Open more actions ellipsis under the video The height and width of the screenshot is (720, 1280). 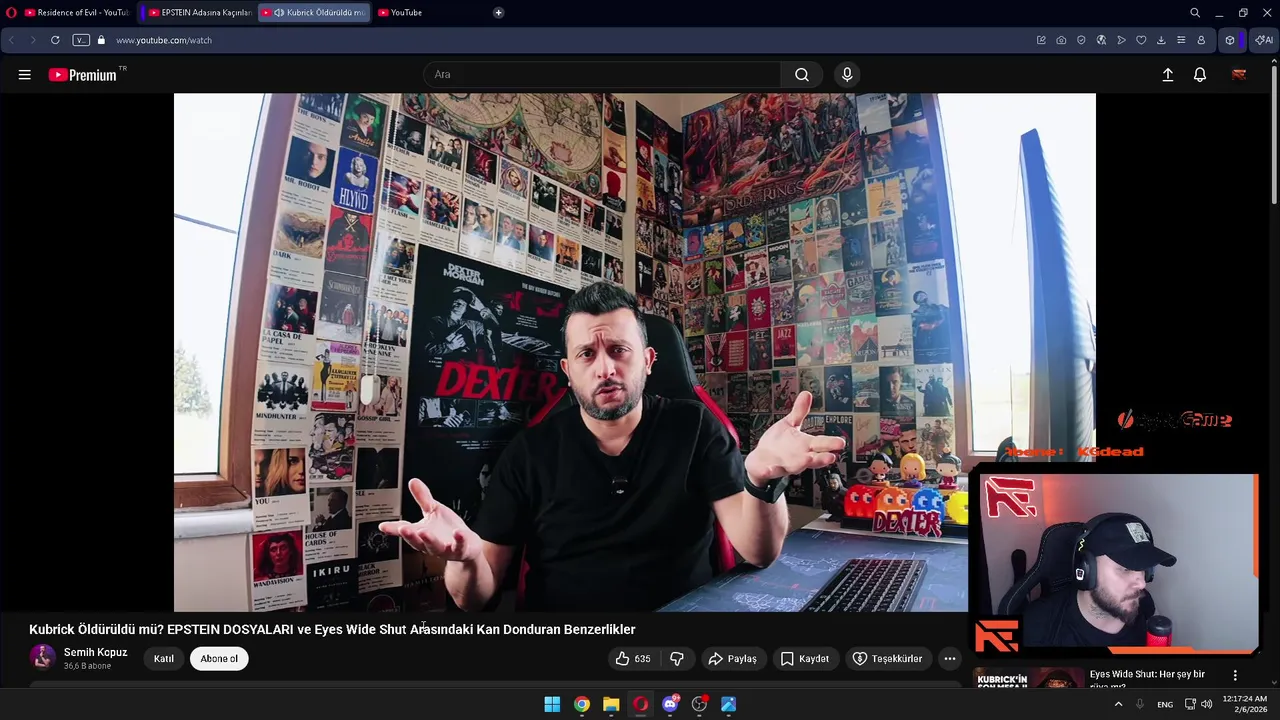pyautogui.click(x=950, y=659)
